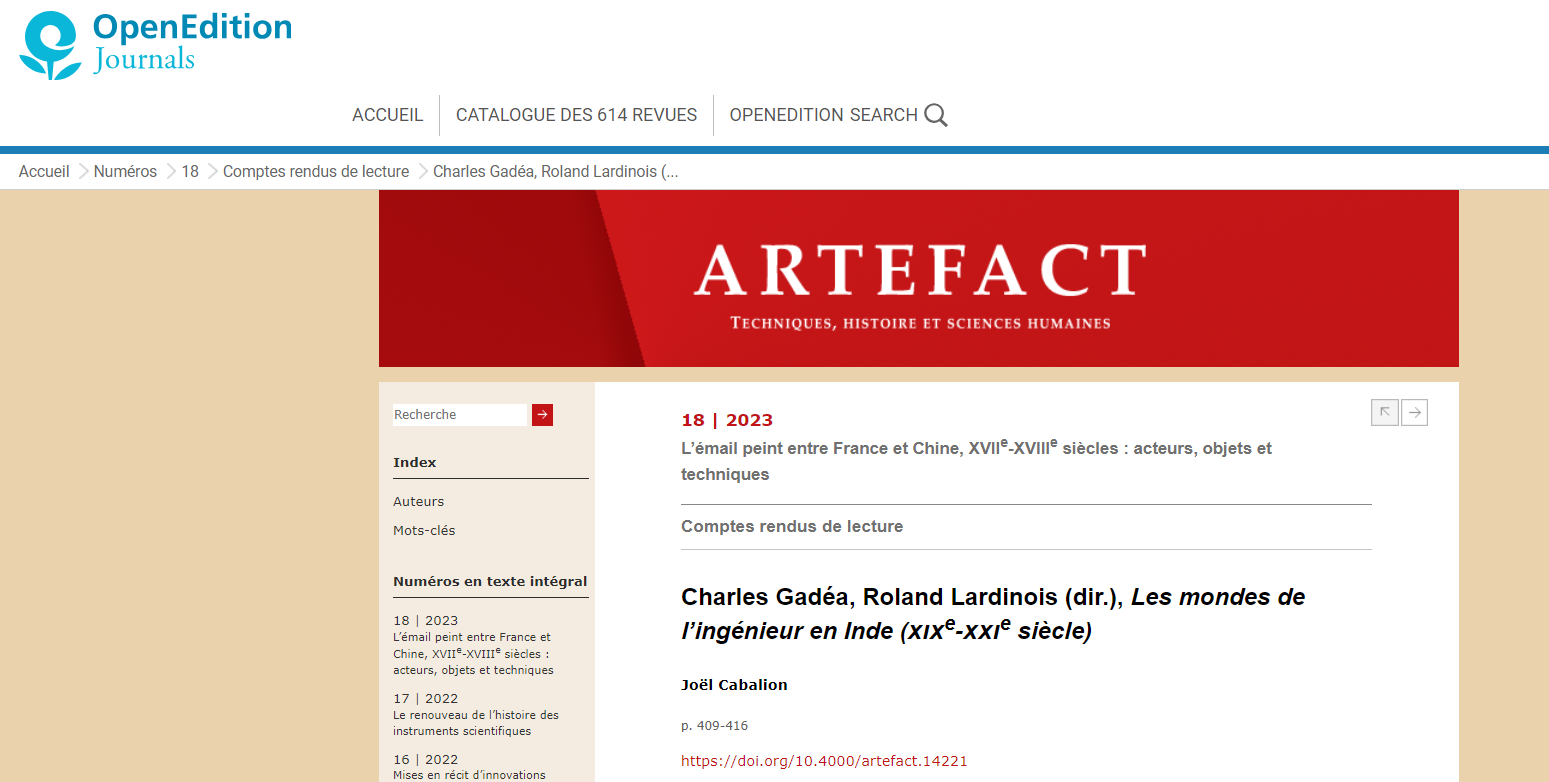Open Catalogue des 614 revues
The image size is (1549, 782).
coord(576,115)
